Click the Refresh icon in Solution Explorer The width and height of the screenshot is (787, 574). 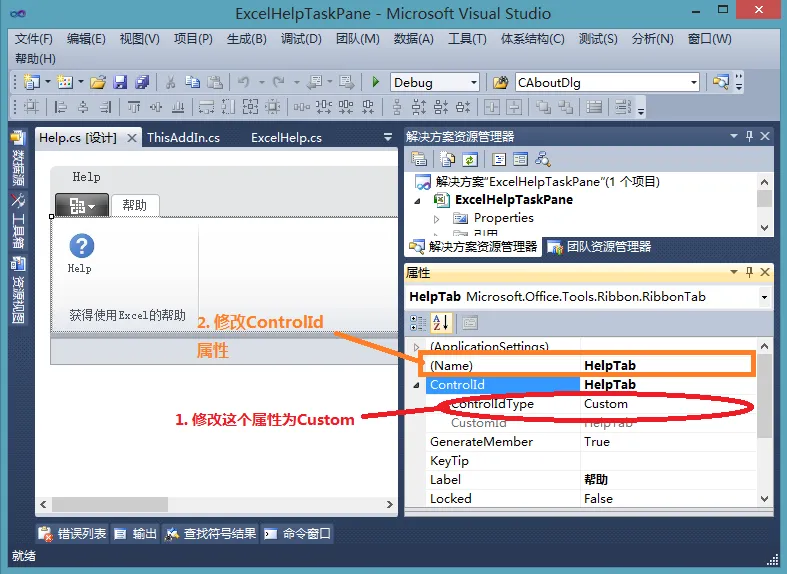coord(470,160)
